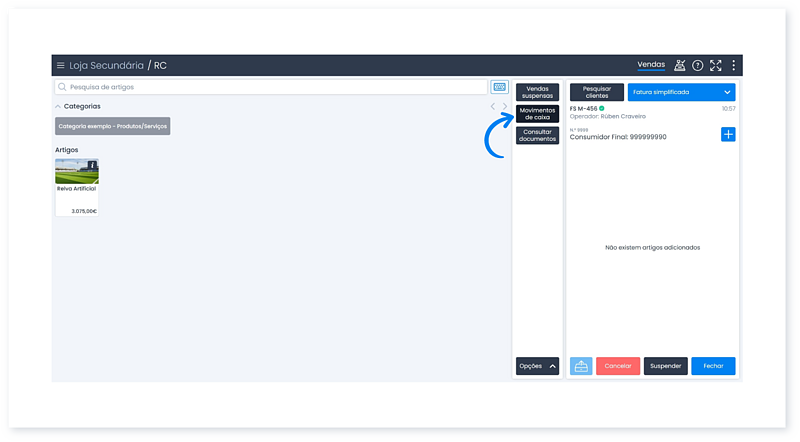
Task: Click the Pesquisa de artigos search field
Action: tap(270, 87)
